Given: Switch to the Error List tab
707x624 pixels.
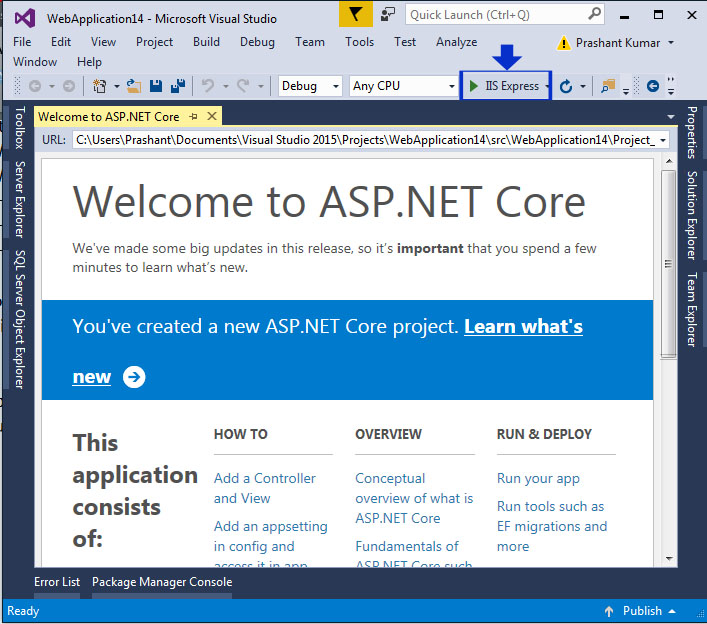Looking at the screenshot, I should (57, 582).
